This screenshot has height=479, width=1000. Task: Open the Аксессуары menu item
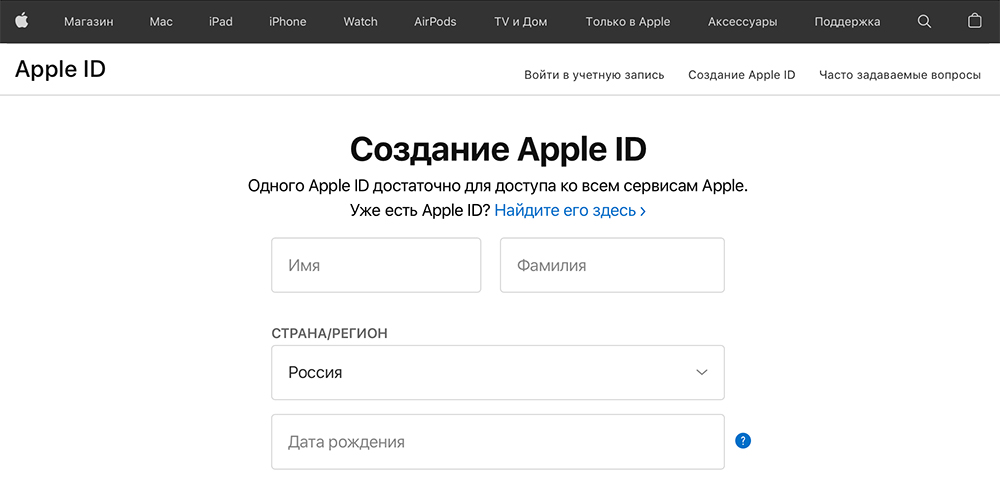click(x=742, y=22)
